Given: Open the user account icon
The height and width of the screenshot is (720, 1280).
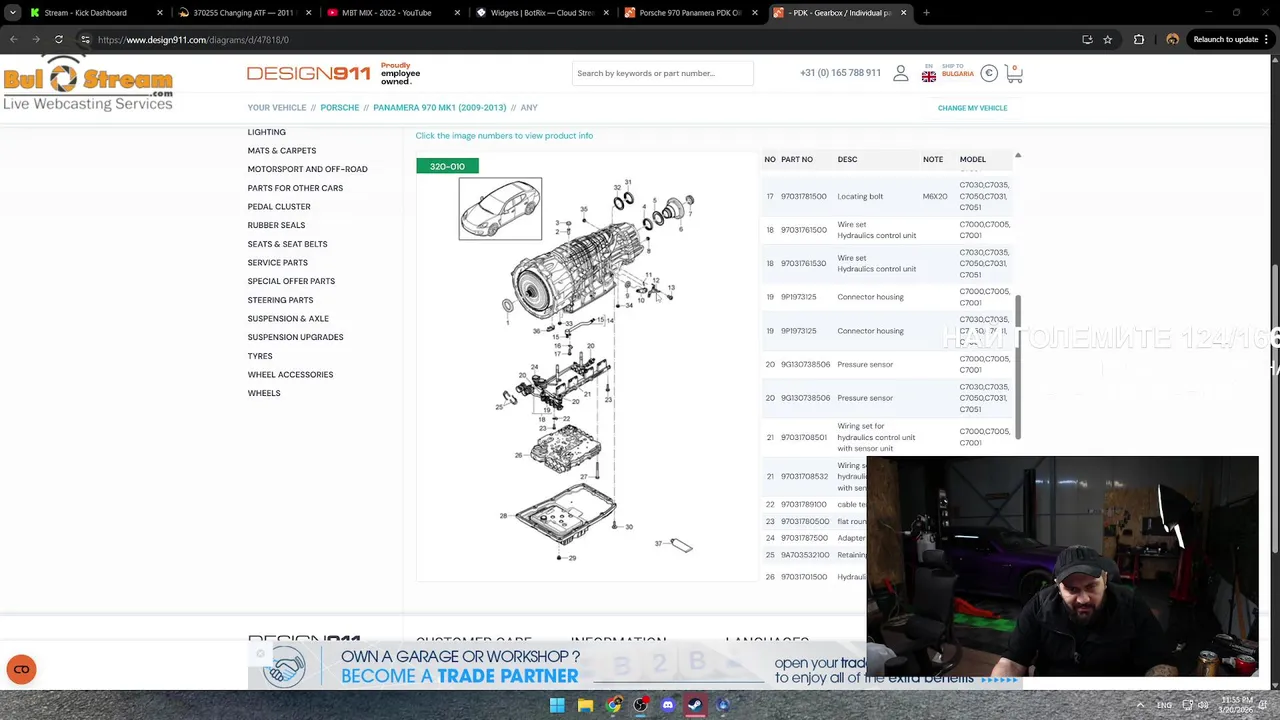Looking at the screenshot, I should (x=900, y=73).
